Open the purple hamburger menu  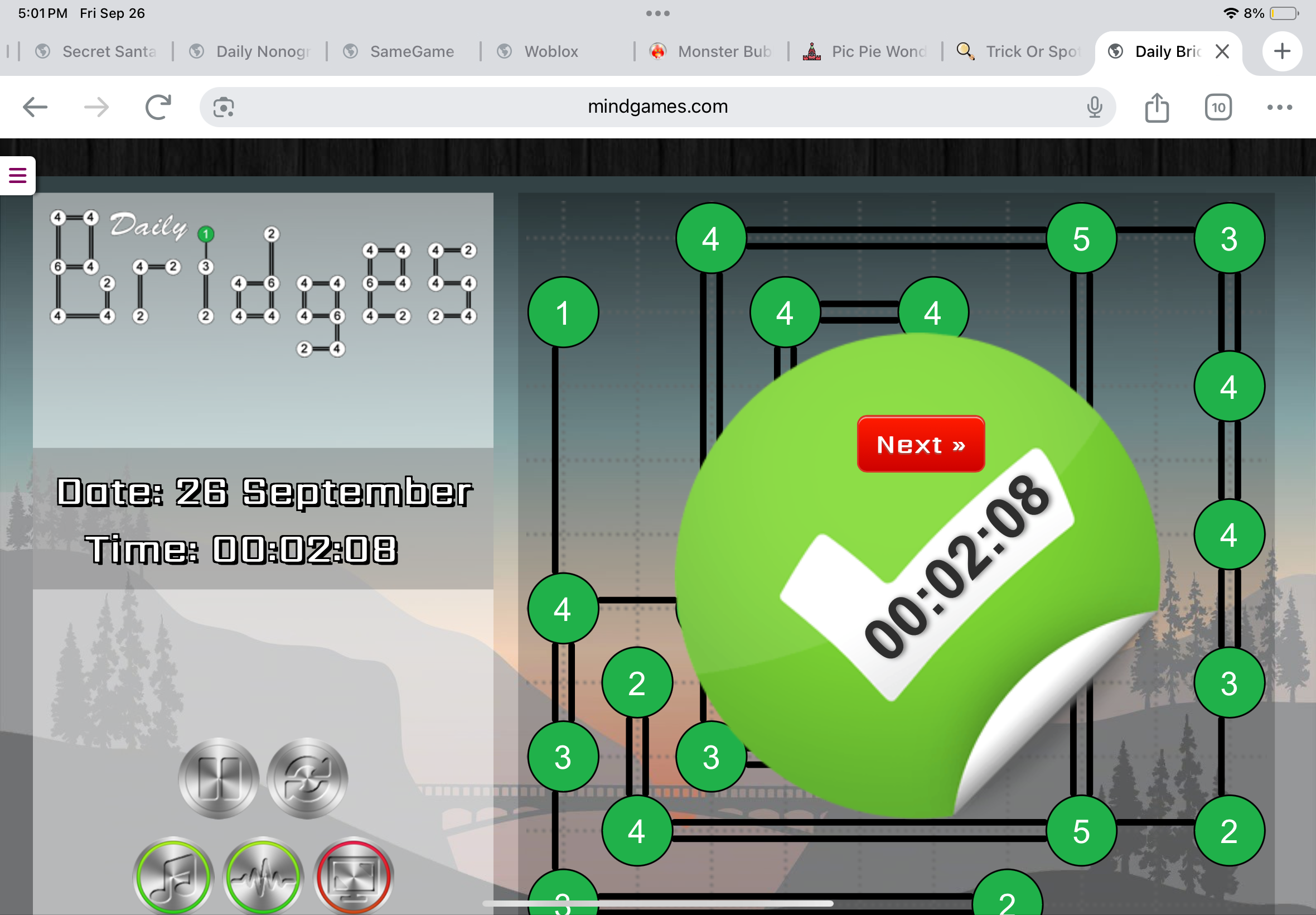pos(18,175)
